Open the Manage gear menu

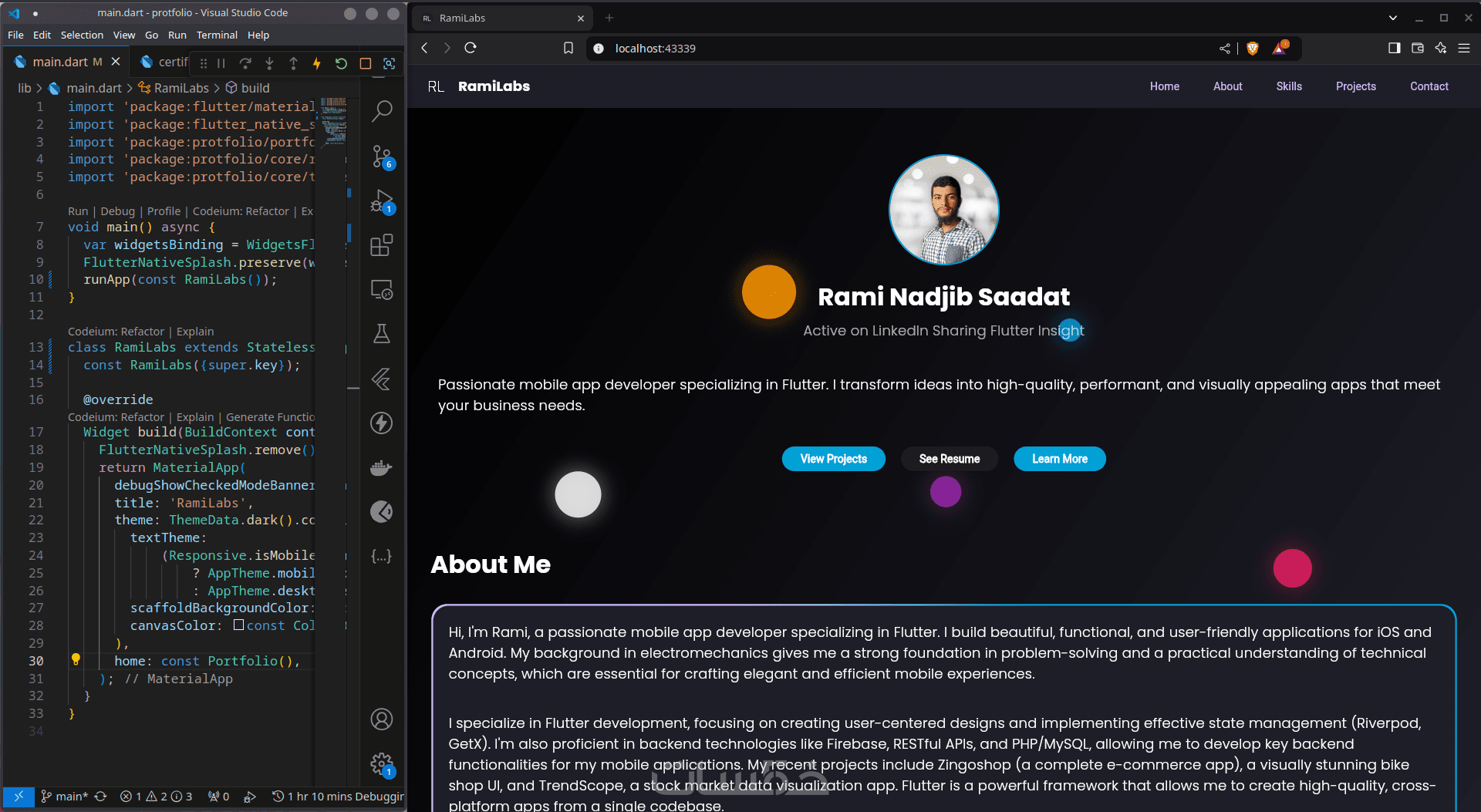(x=382, y=764)
